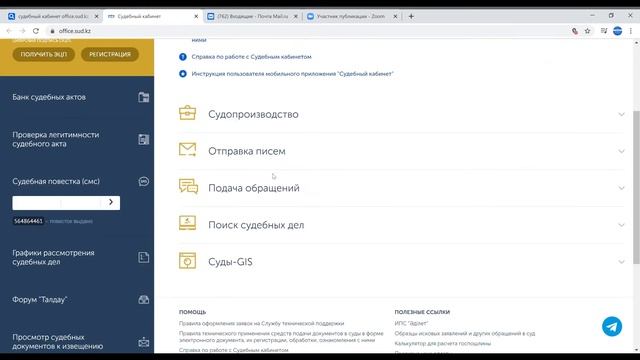Click the SMS bubble icon beside Судебная повестка
The height and width of the screenshot is (360, 640).
pyautogui.click(x=144, y=181)
